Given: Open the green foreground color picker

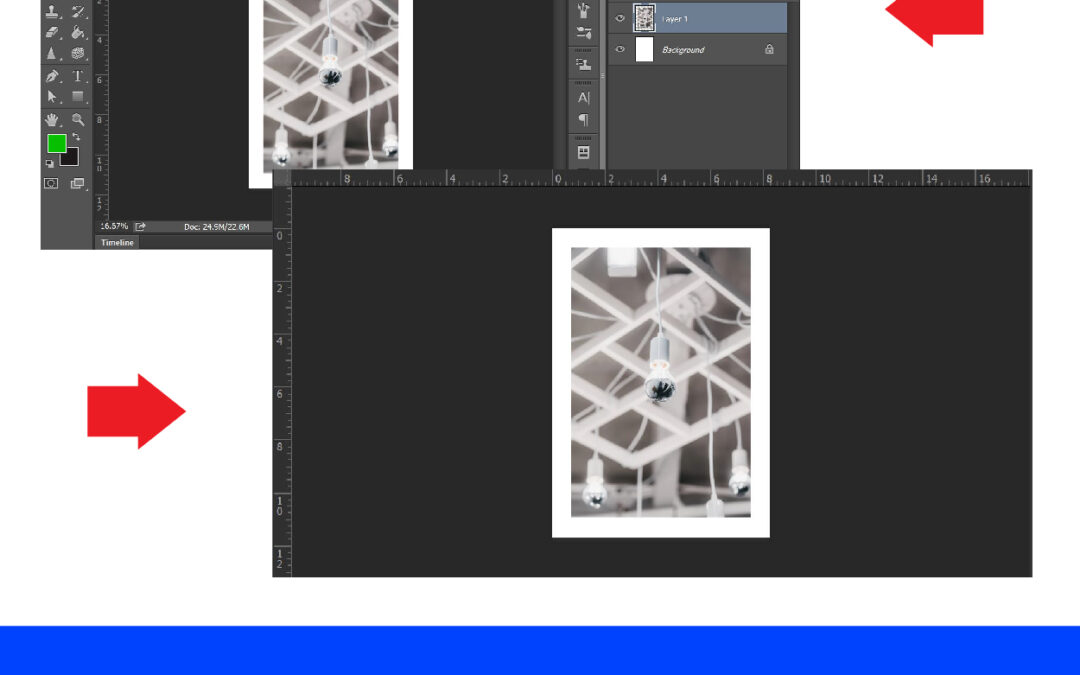Looking at the screenshot, I should pos(56,143).
